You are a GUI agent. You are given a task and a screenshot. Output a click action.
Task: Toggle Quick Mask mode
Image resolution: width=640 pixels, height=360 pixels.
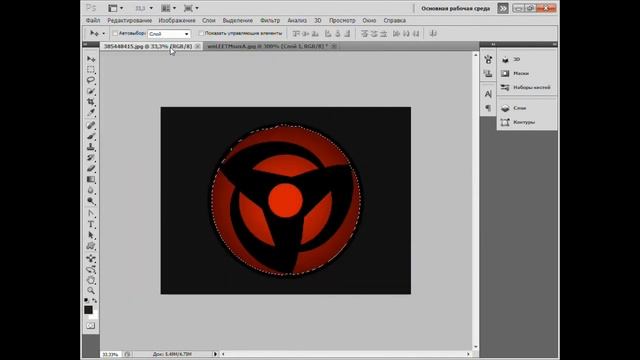tap(91, 326)
